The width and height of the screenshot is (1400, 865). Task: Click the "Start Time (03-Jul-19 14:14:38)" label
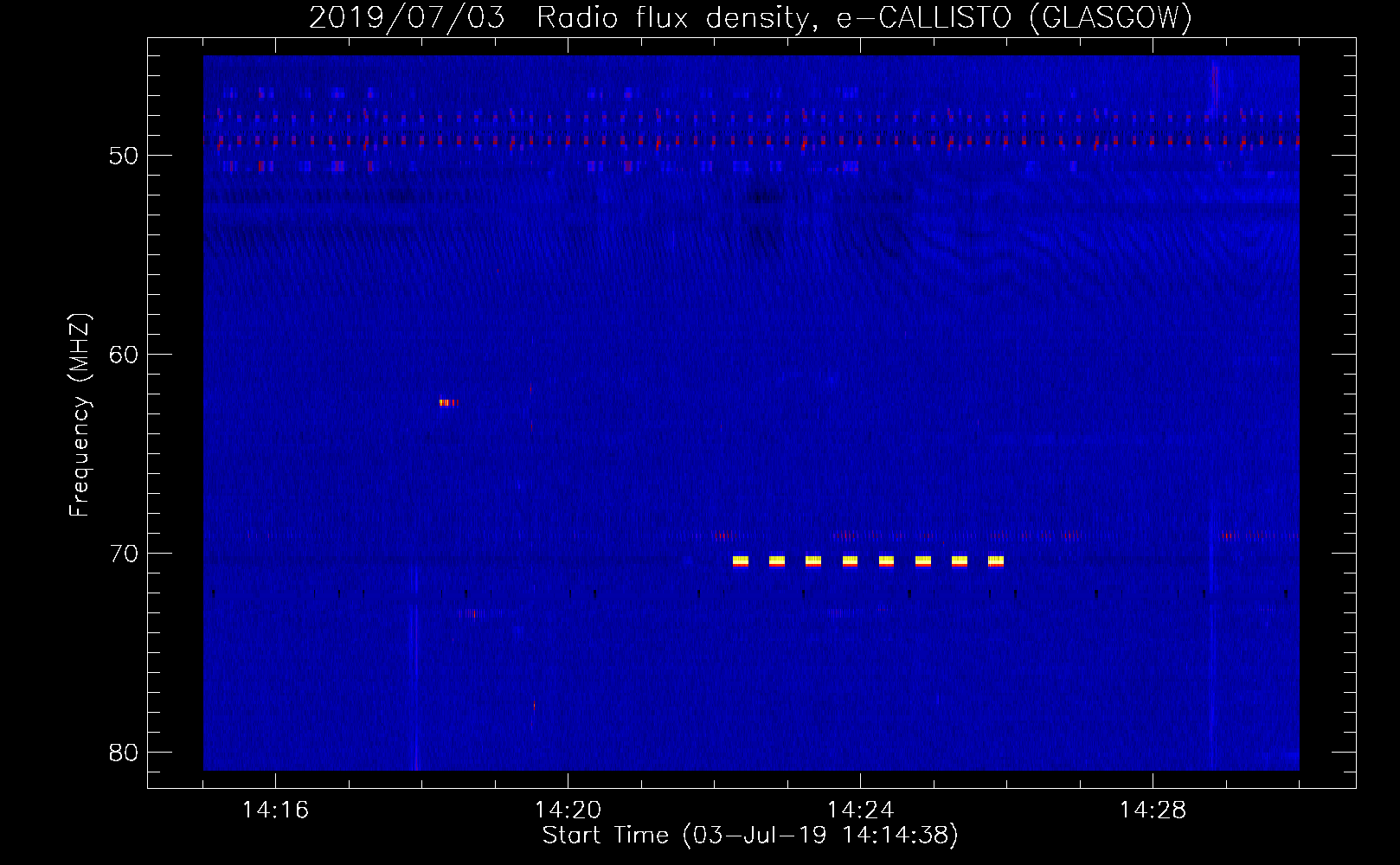(x=750, y=836)
